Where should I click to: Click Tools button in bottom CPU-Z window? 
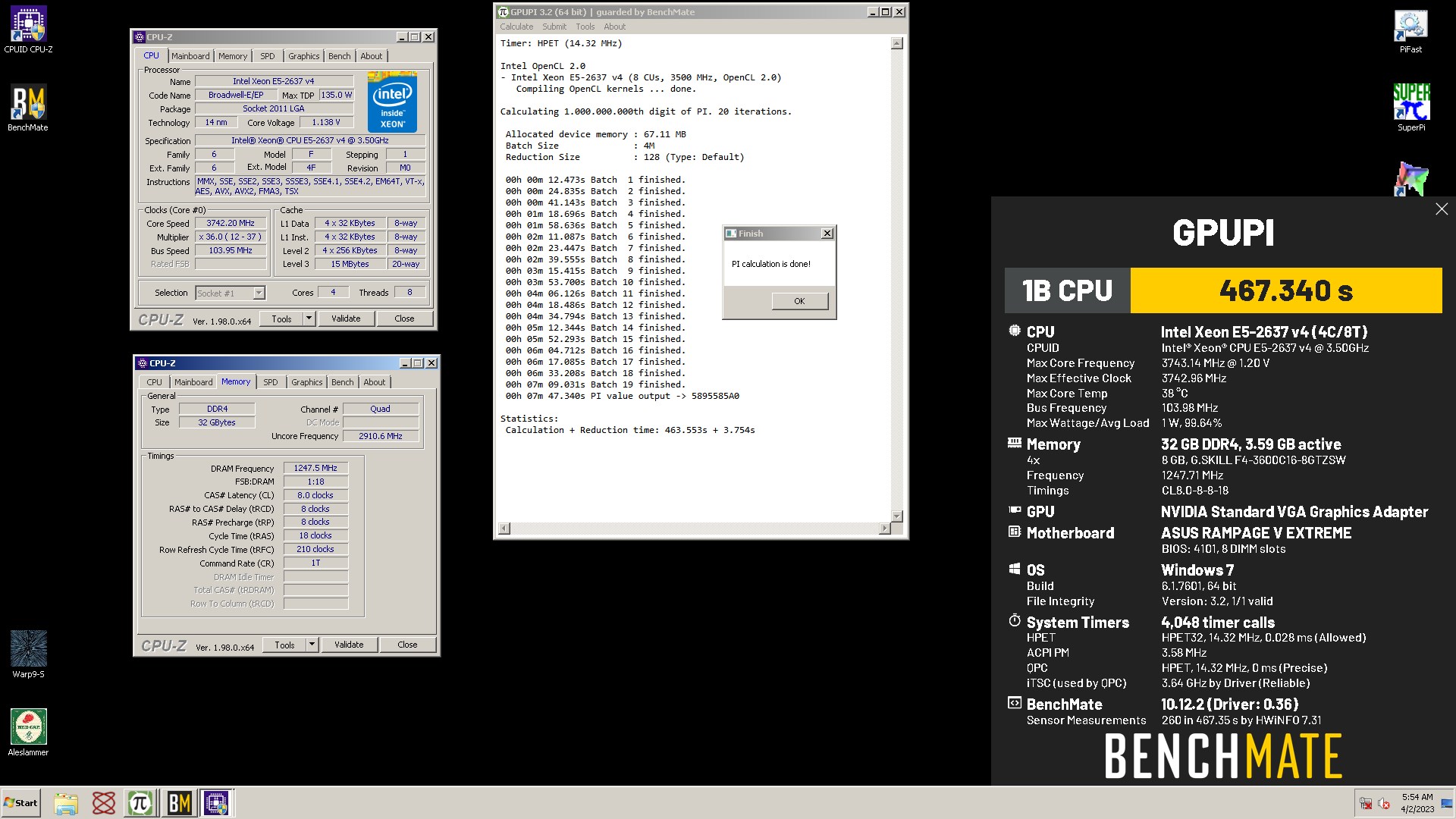(x=285, y=645)
